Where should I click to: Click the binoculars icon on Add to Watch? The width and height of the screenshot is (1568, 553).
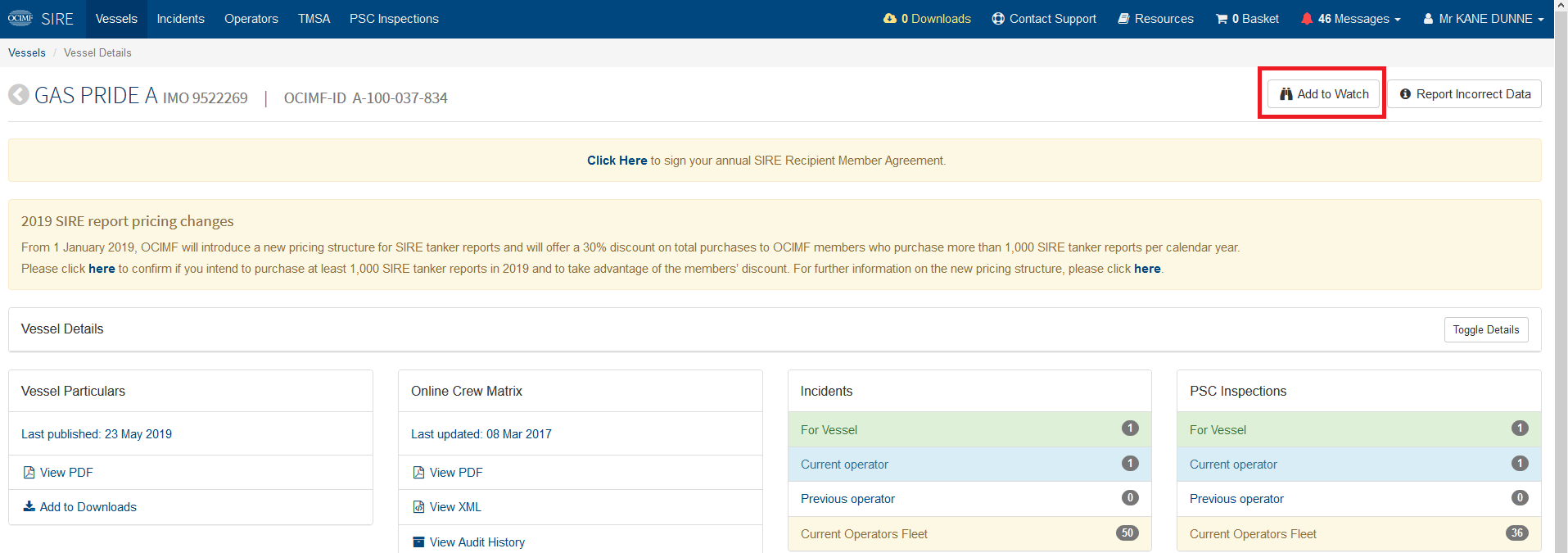coord(1286,94)
